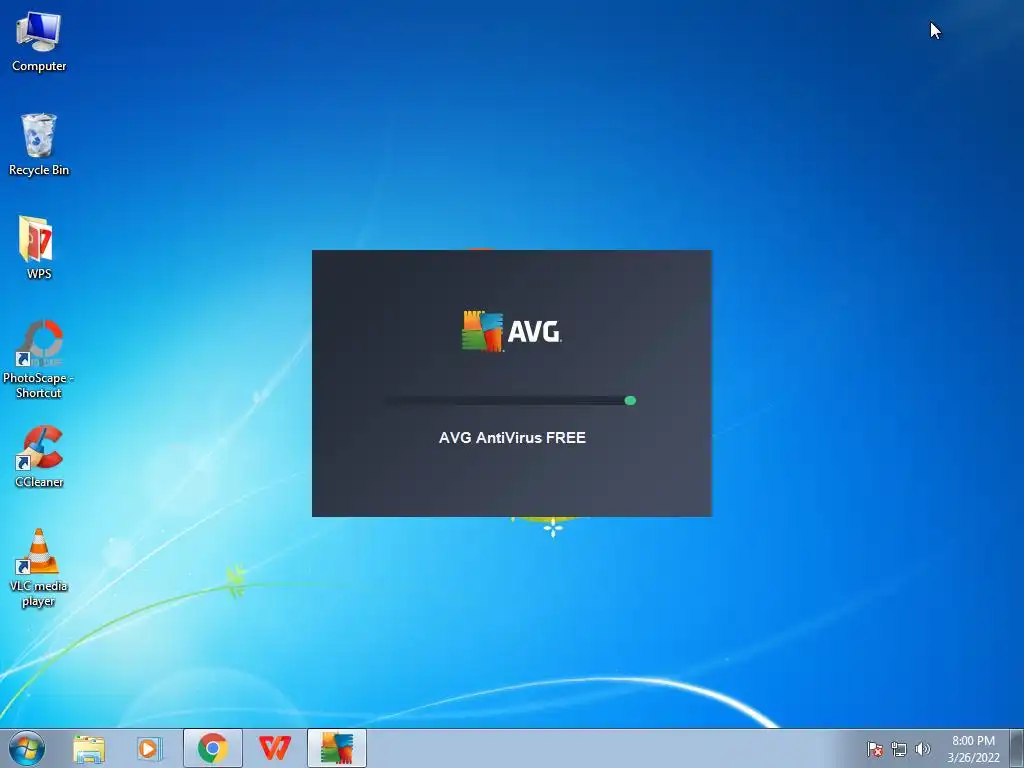Select the Recycle Bin icon
Screen dimensions: 1024x768
click(x=39, y=145)
